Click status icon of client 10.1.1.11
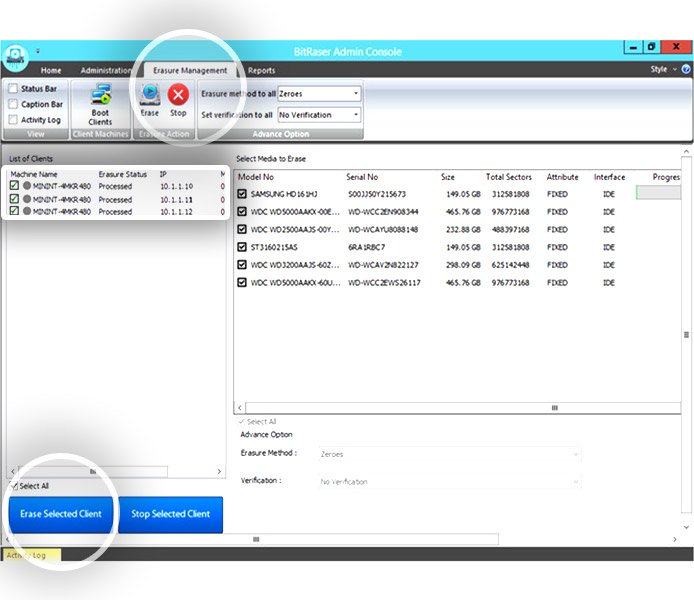The height and width of the screenshot is (600, 694). [27, 199]
